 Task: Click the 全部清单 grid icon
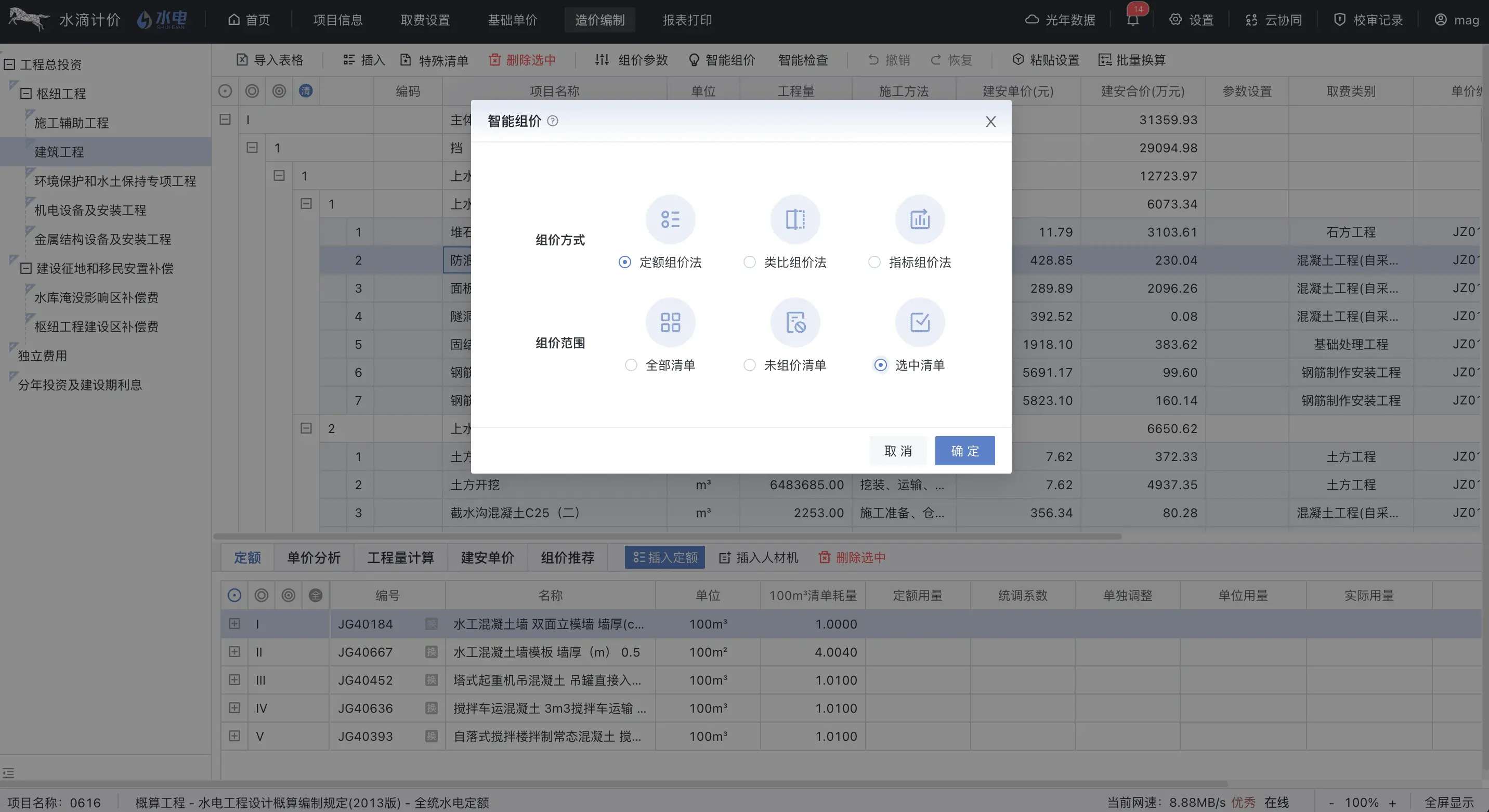coord(670,322)
